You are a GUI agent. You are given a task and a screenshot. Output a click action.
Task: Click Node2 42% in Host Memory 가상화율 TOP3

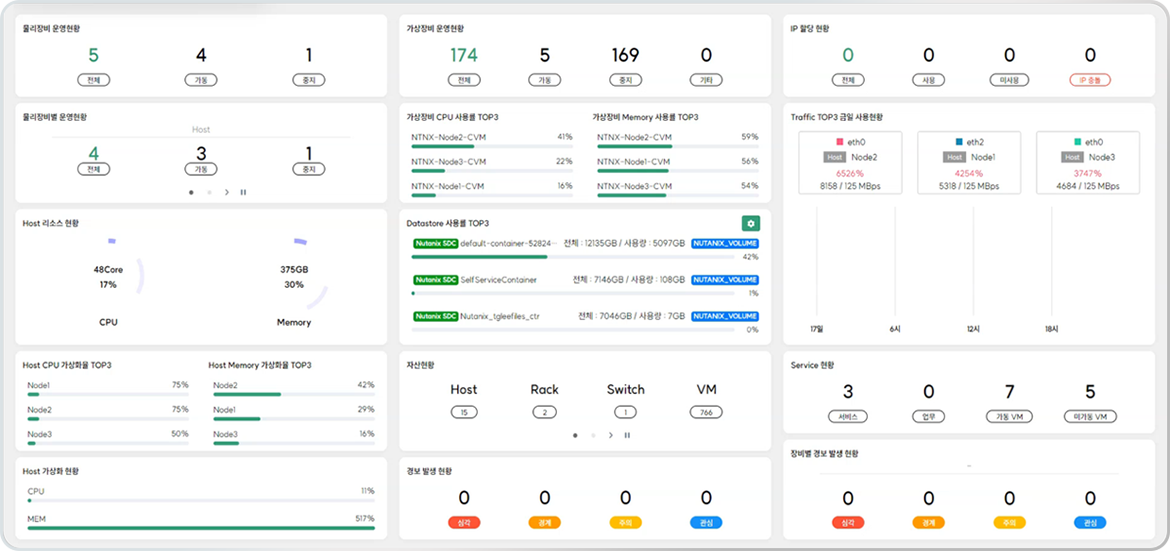click(x=294, y=389)
